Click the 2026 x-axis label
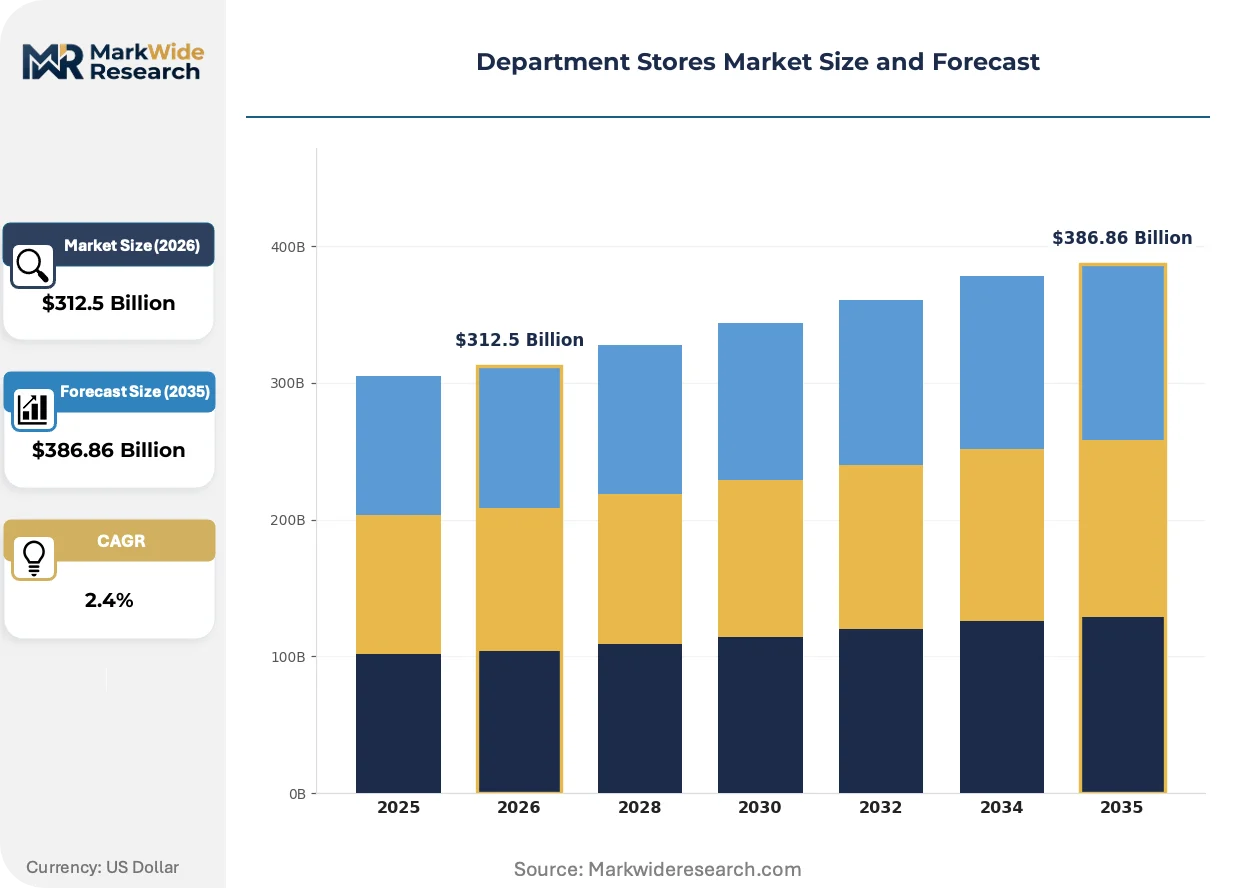Screen dimensions: 1257x888 [519, 808]
